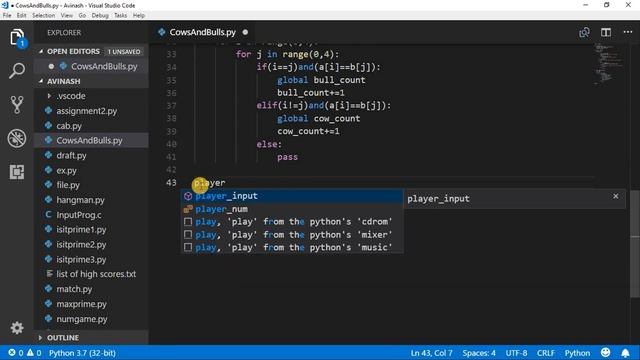Viewport: 640px width, 360px height.
Task: Open the Selection menu
Action: coord(44,16)
